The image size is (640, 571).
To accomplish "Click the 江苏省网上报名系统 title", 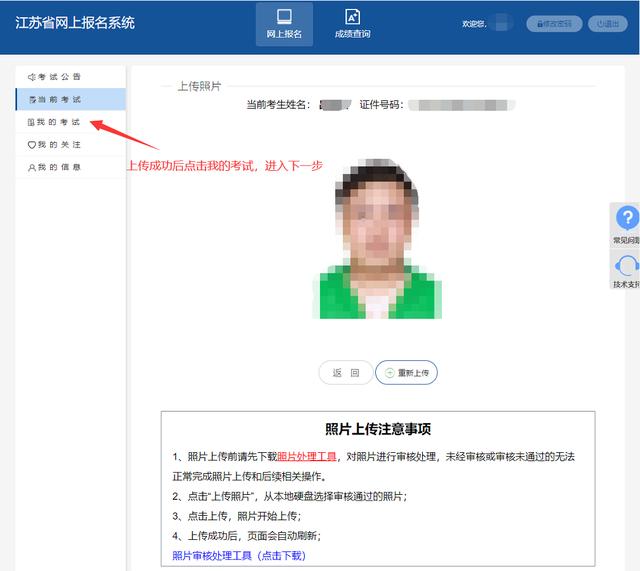I will coord(75,22).
